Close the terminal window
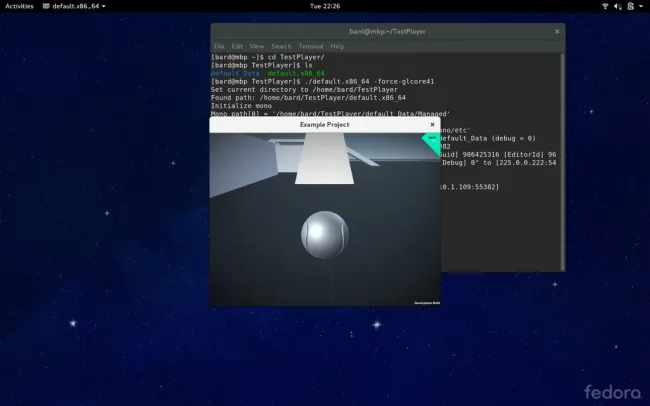 point(556,32)
